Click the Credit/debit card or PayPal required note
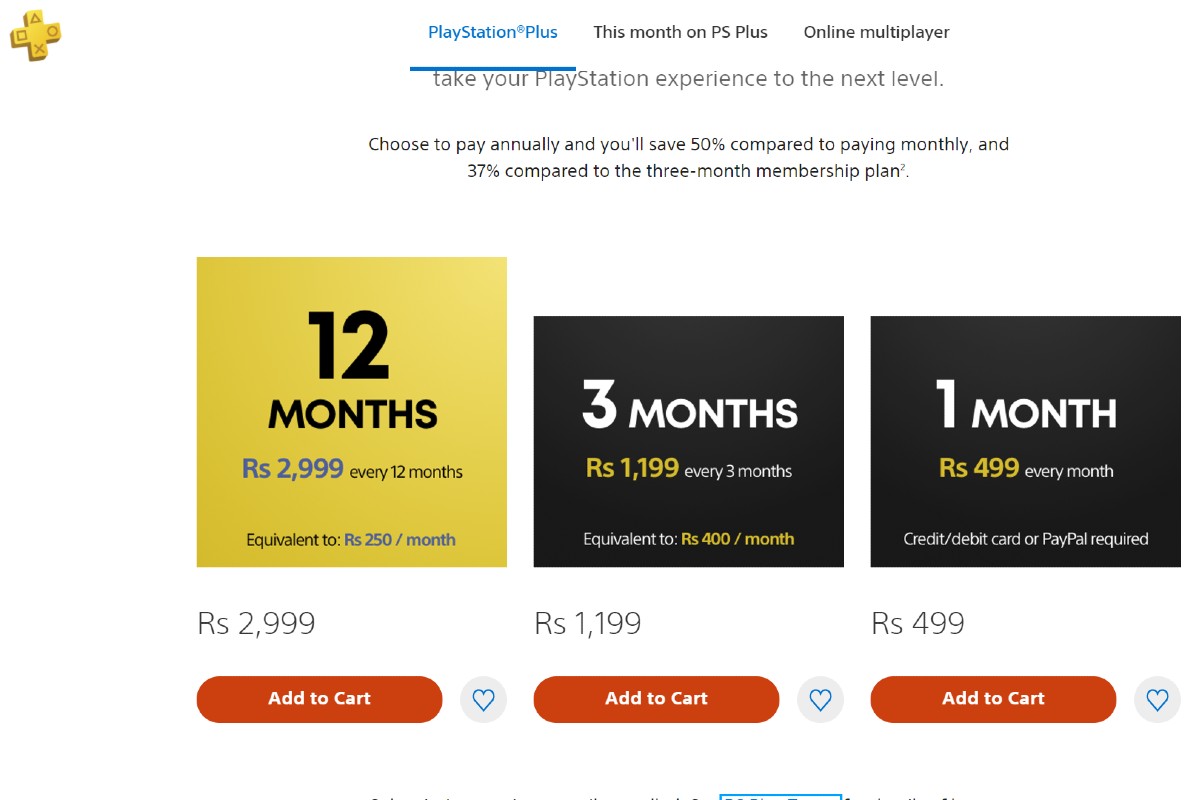The width and height of the screenshot is (1200, 800). pos(1025,539)
